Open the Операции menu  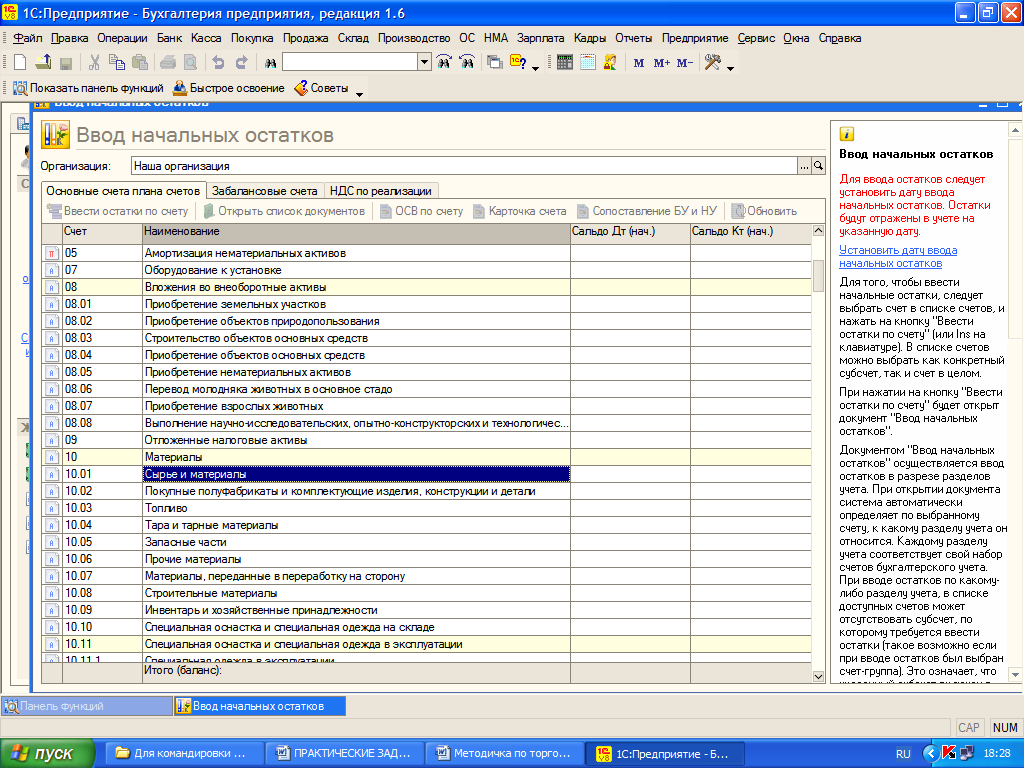[122, 38]
